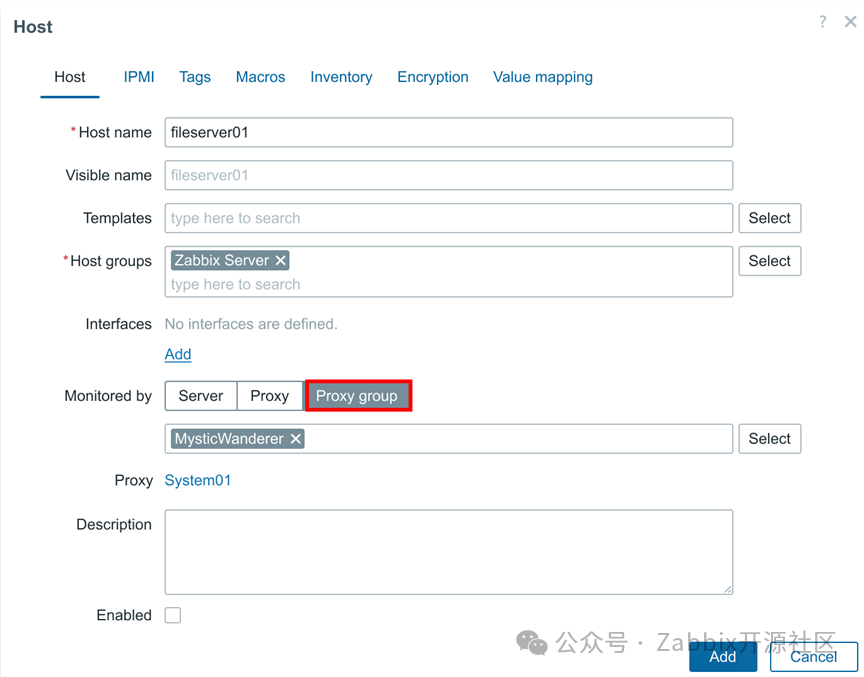Click Select button next to Templates
This screenshot has height=677, width=864.
[770, 218]
